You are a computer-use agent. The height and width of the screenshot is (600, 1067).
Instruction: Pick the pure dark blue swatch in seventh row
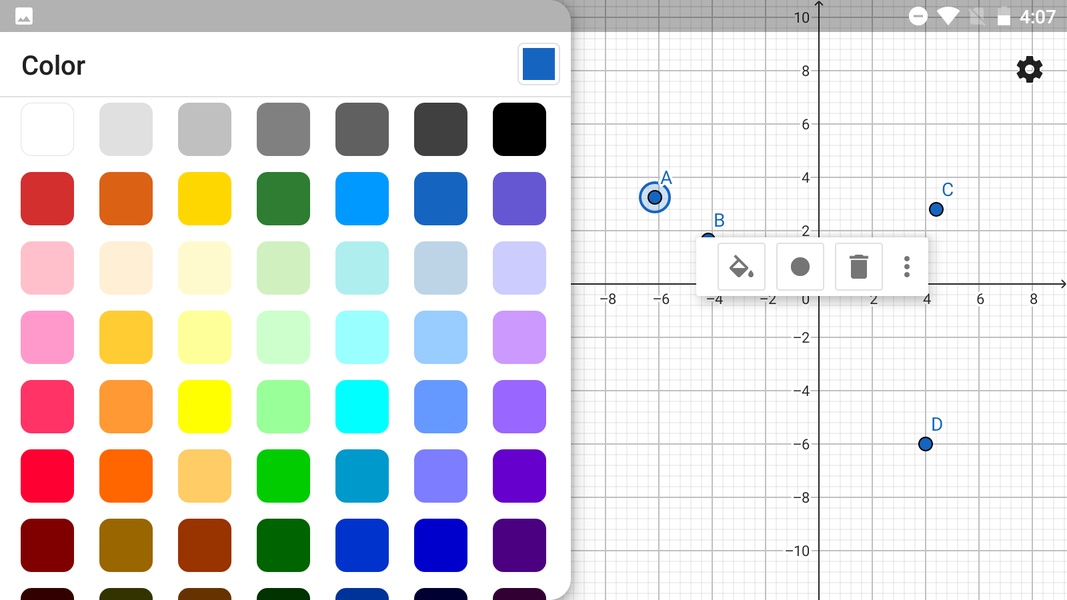440,546
